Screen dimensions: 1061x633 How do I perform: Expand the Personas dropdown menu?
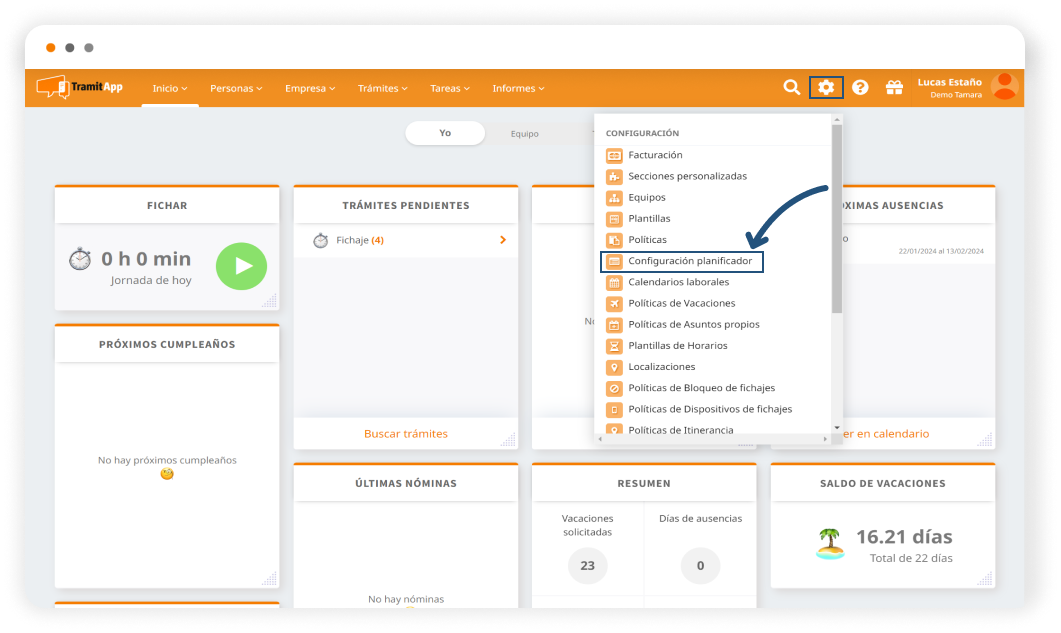tap(236, 88)
